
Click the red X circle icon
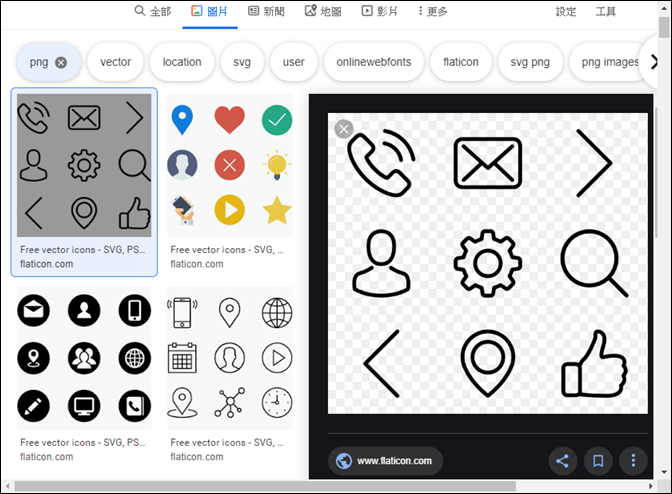click(x=230, y=165)
